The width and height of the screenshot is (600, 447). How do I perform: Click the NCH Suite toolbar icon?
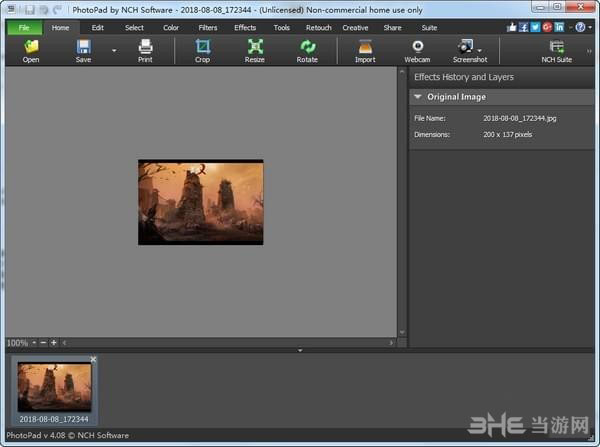tap(557, 46)
